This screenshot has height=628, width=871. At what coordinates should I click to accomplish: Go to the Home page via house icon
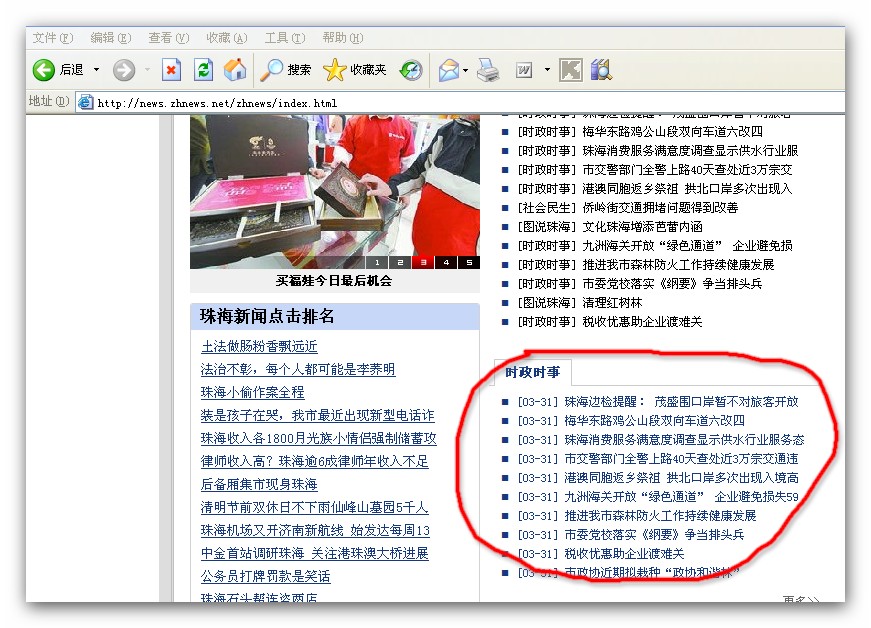pyautogui.click(x=235, y=70)
